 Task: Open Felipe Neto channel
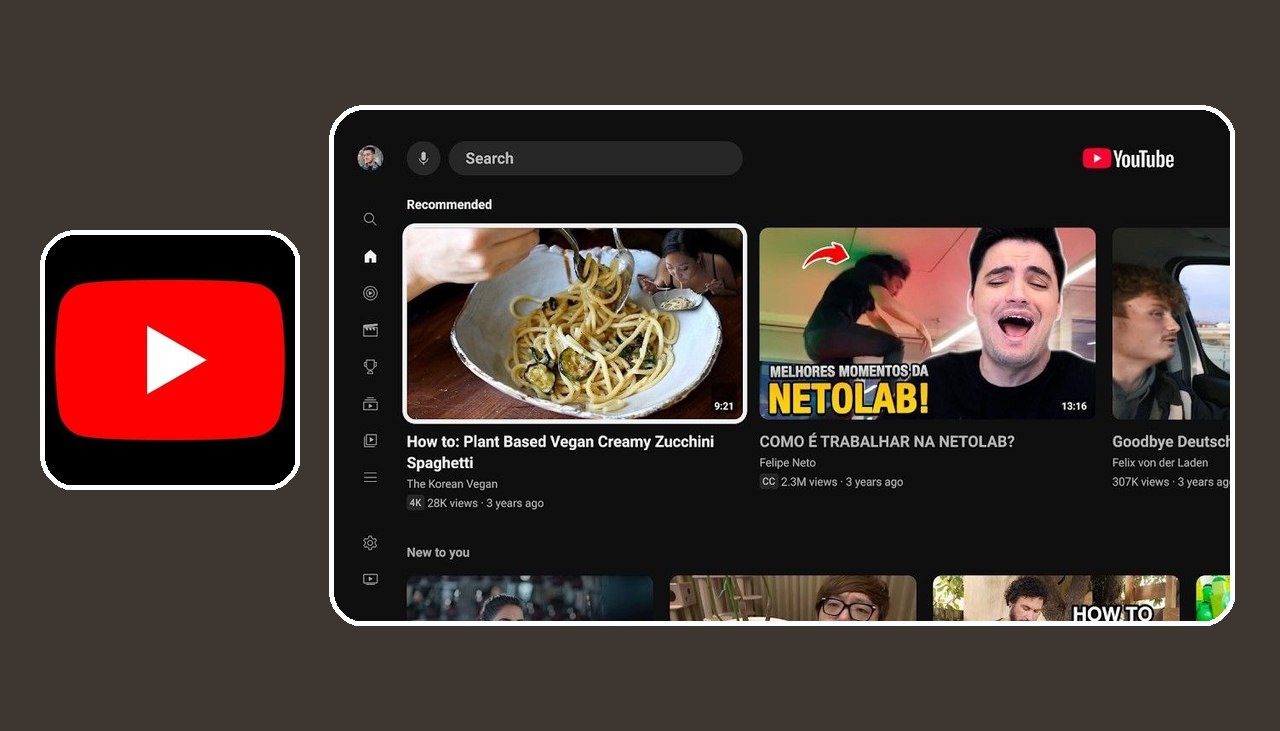(788, 463)
